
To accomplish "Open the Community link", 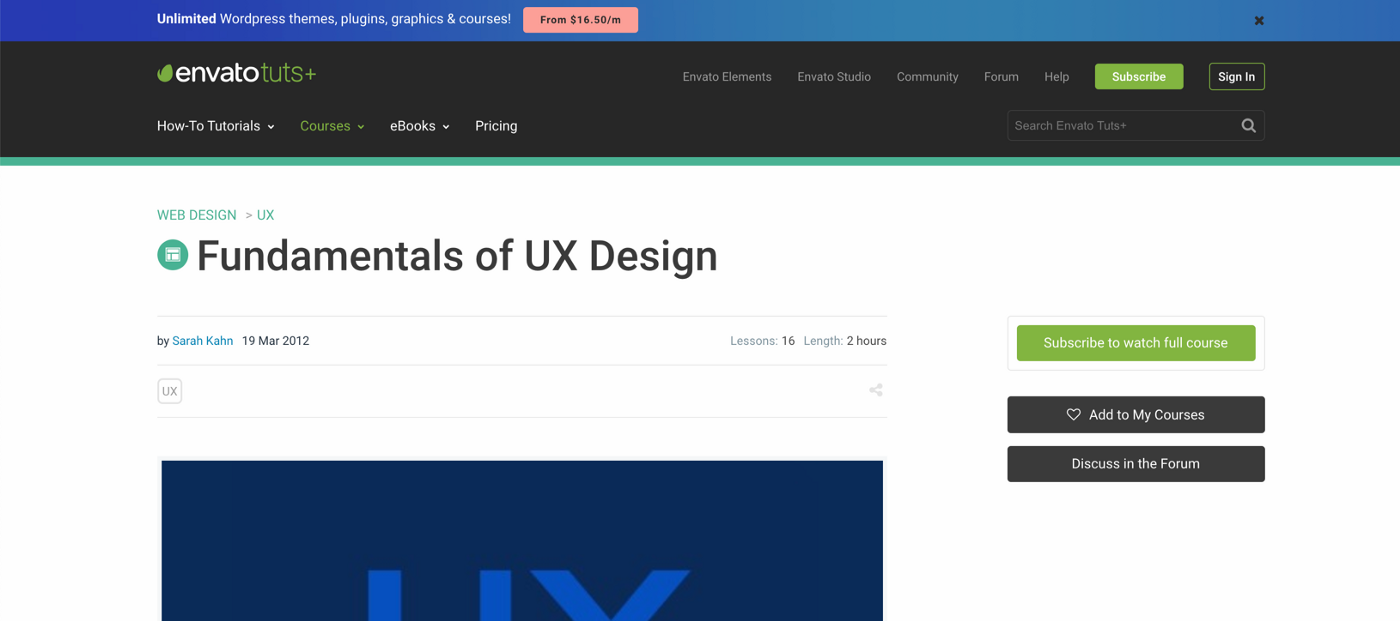I will coord(927,77).
